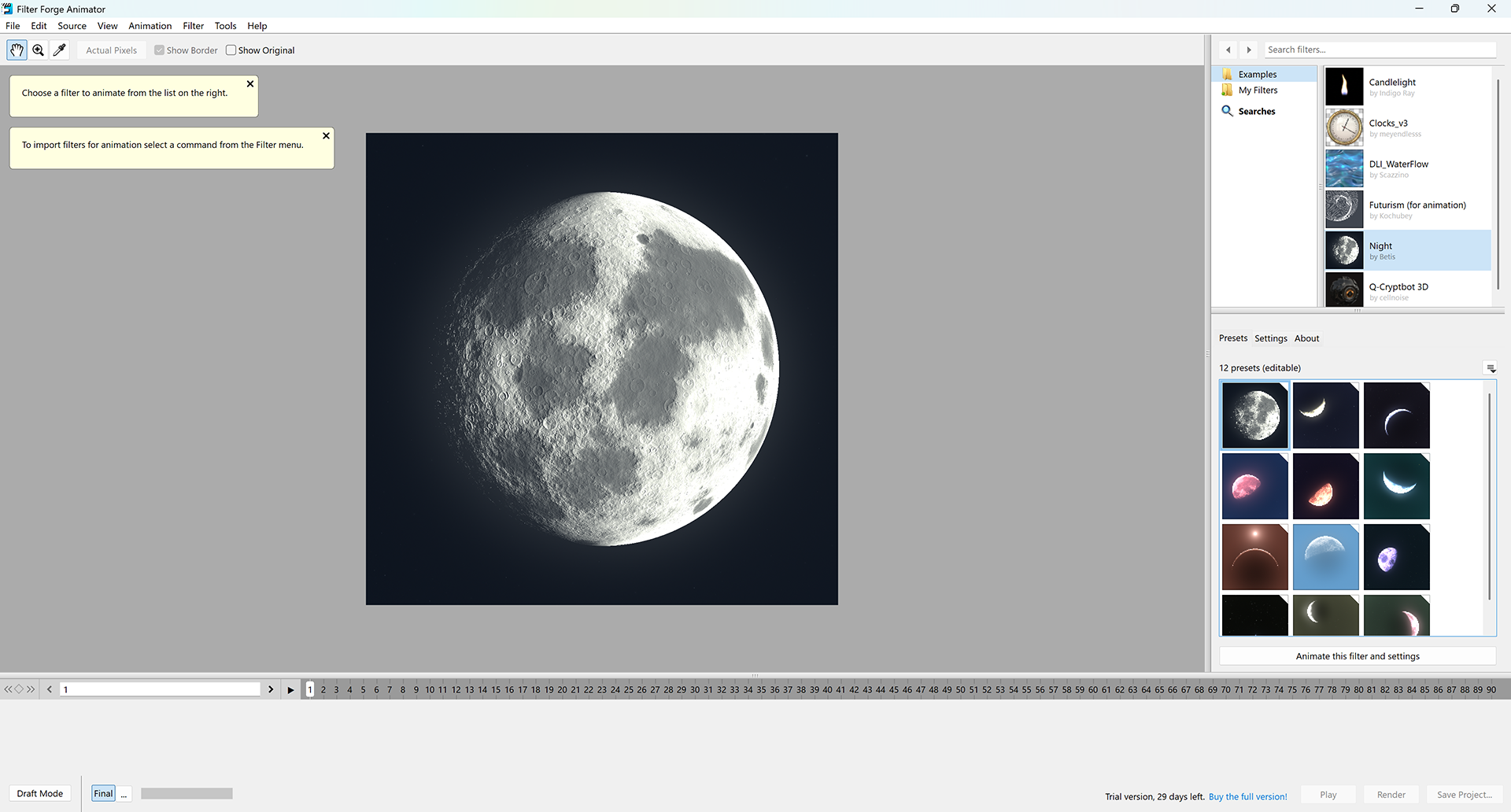Choose the pink moon preset thumbnail
The height and width of the screenshot is (812, 1511).
point(1254,486)
